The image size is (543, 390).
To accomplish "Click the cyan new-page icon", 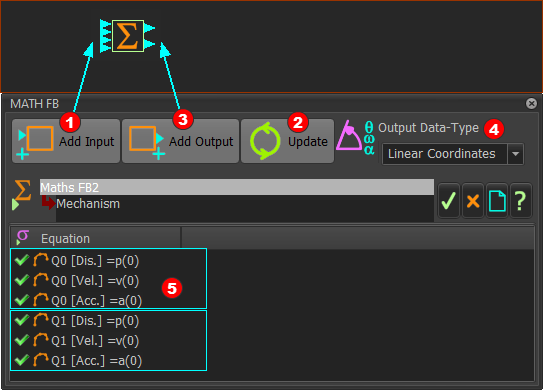I will click(x=497, y=201).
